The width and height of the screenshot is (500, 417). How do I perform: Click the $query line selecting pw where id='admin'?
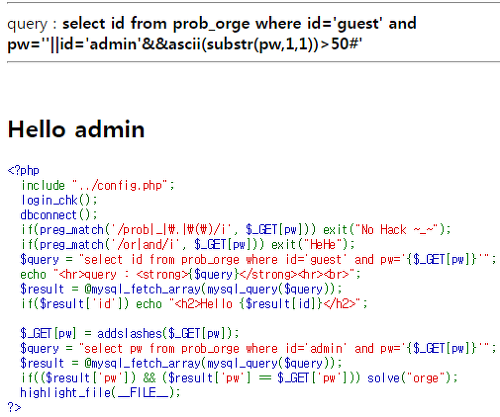coord(258,348)
